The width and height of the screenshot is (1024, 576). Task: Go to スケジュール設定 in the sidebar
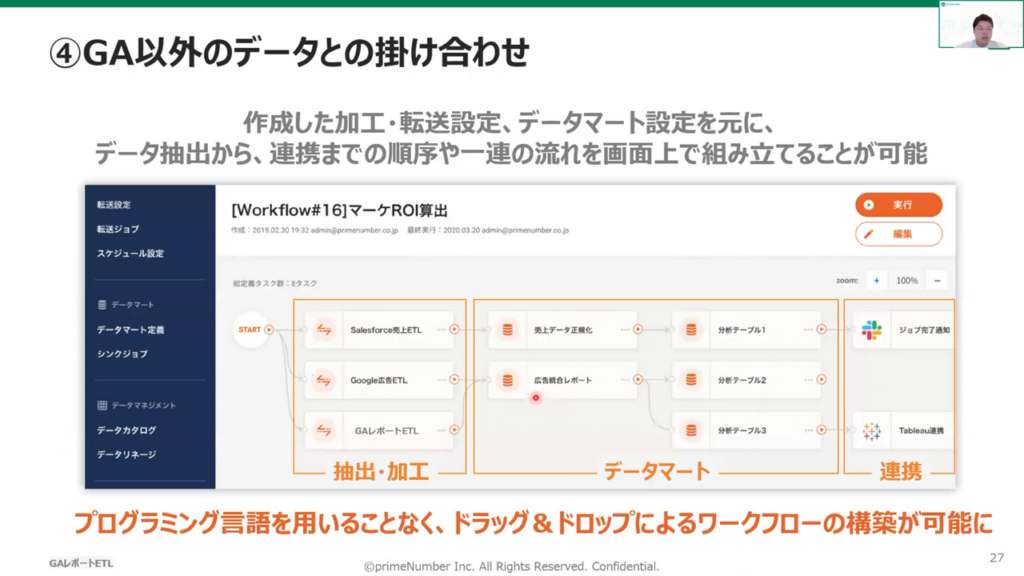pos(130,253)
